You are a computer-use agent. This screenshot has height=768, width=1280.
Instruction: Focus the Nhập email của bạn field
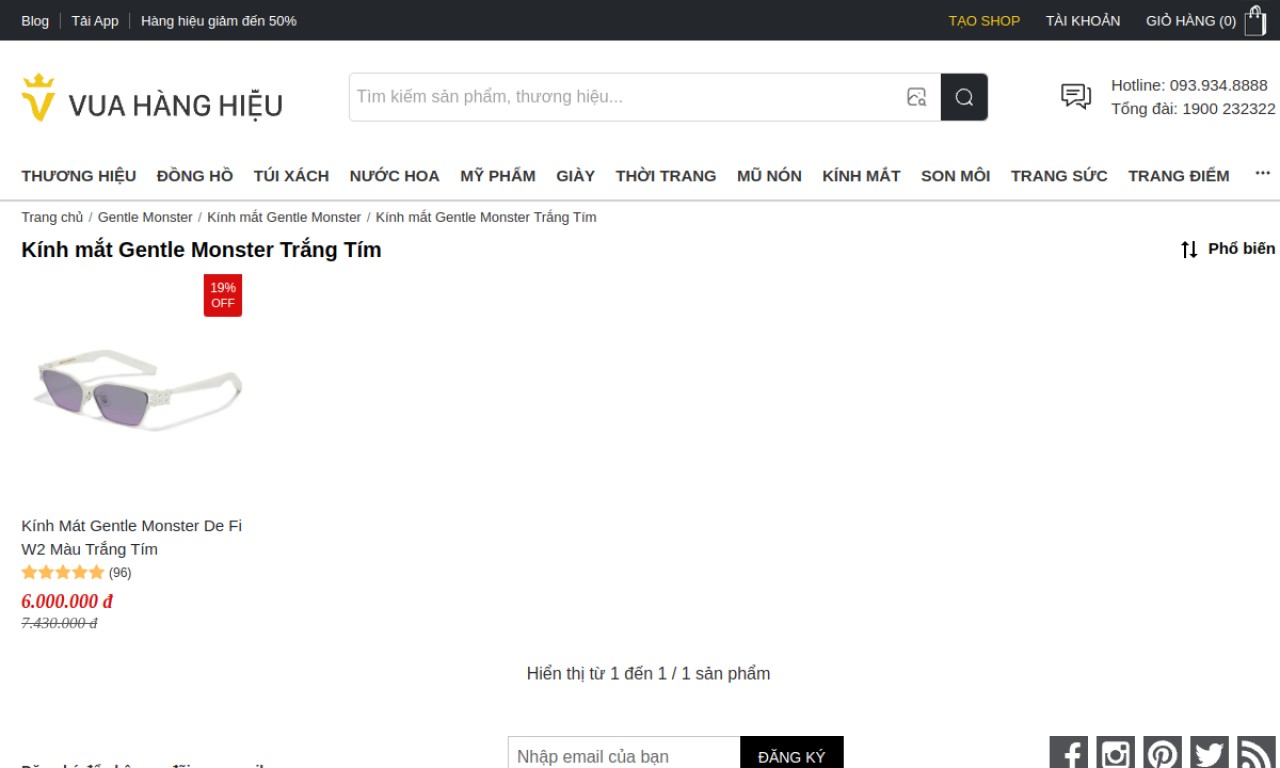click(x=624, y=756)
